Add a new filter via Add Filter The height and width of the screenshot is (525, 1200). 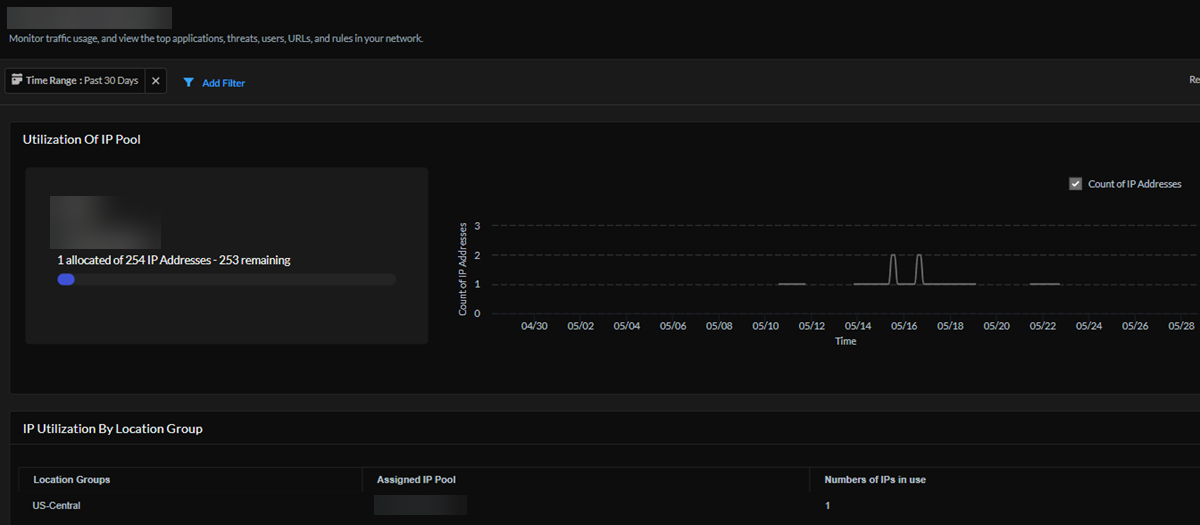click(223, 83)
